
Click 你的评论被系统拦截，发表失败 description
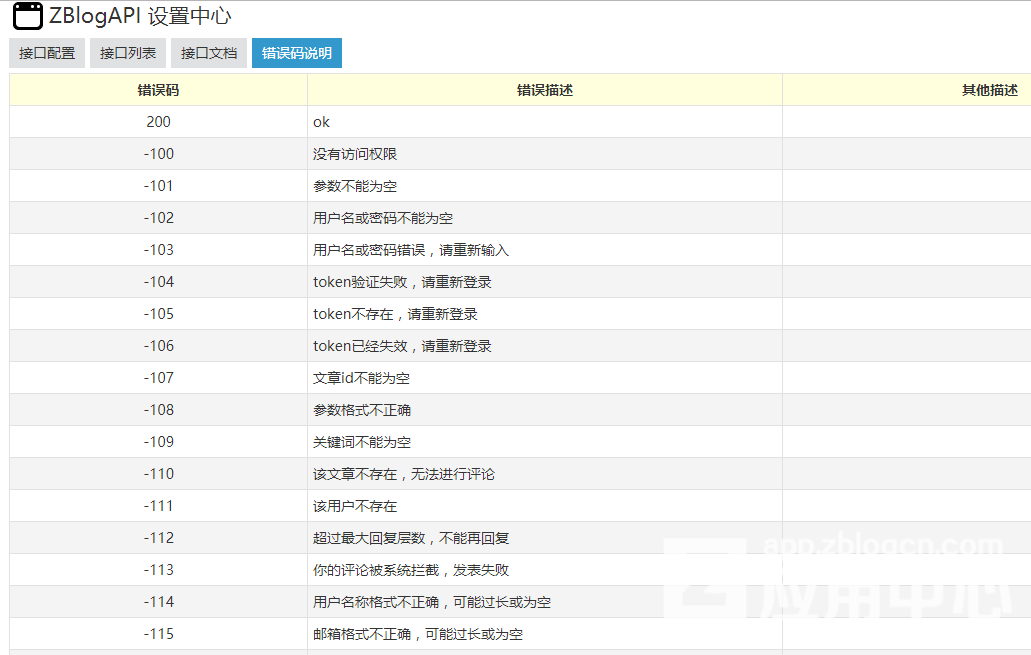click(x=411, y=570)
